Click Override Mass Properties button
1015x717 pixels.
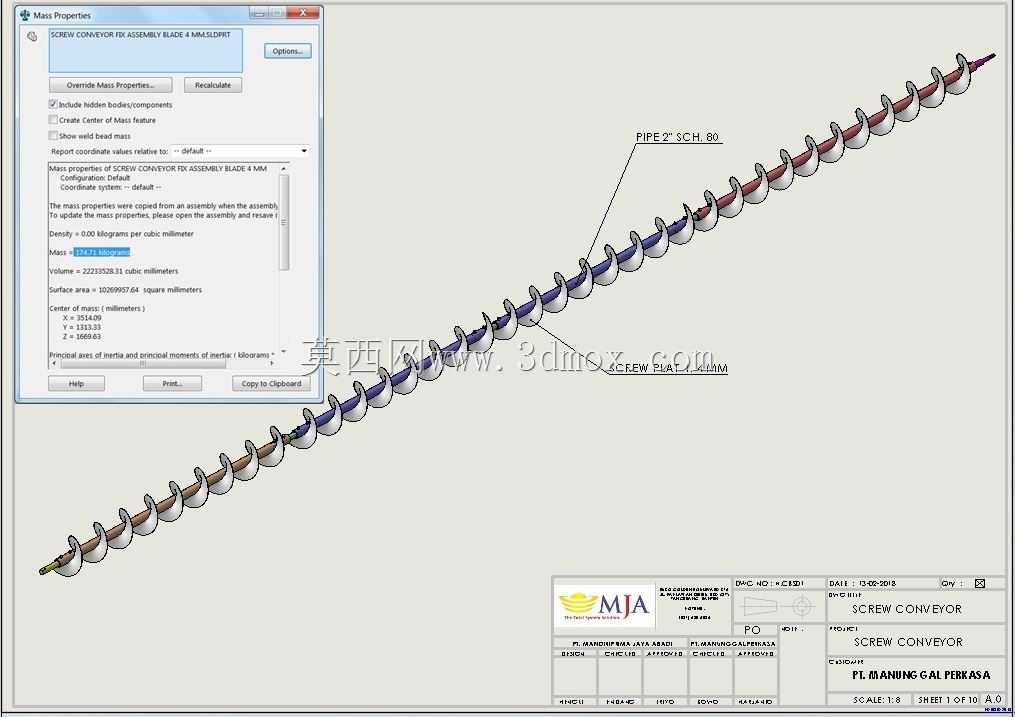click(x=111, y=85)
